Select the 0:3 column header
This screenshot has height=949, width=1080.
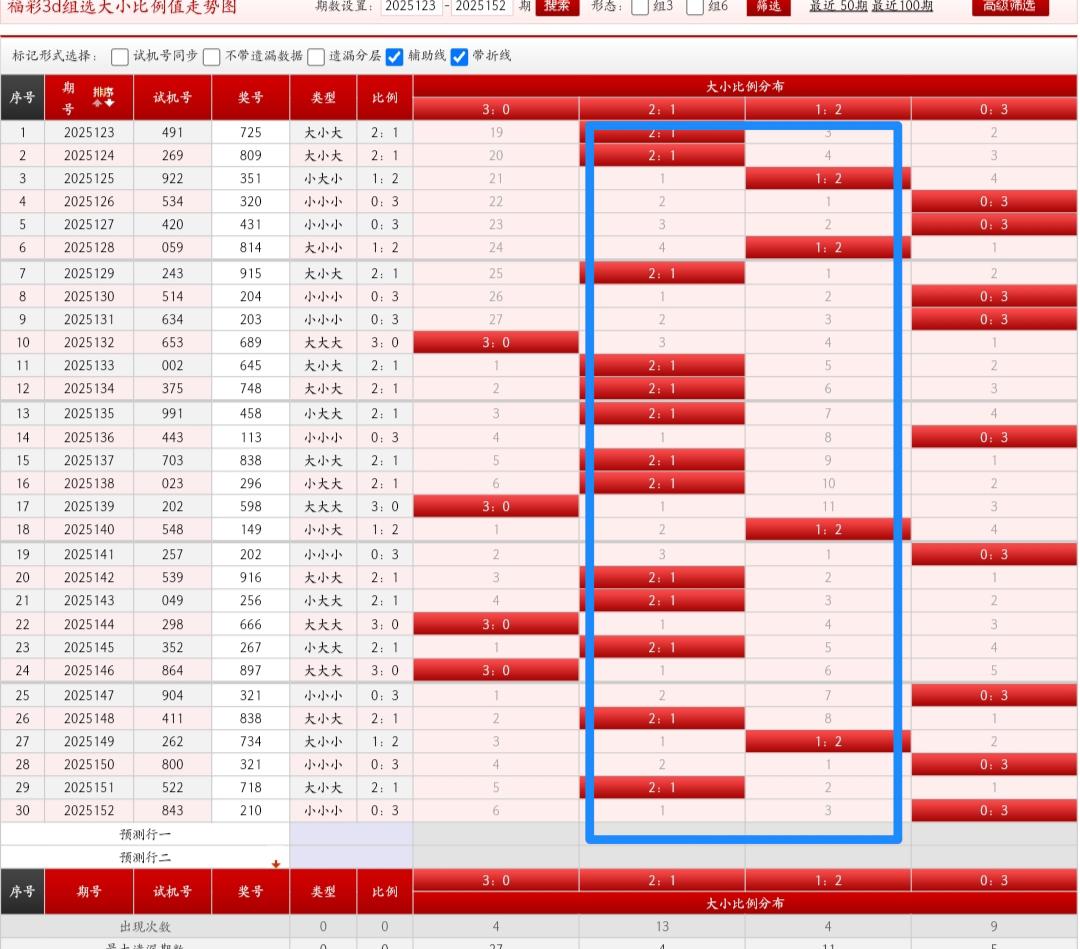(994, 110)
